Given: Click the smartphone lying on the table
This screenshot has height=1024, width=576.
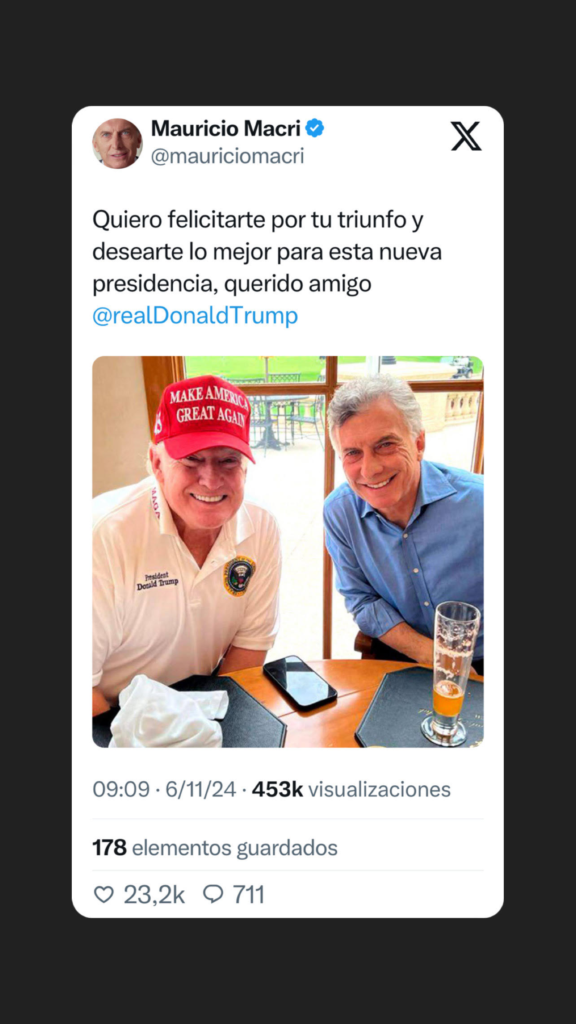Looking at the screenshot, I should (300, 682).
